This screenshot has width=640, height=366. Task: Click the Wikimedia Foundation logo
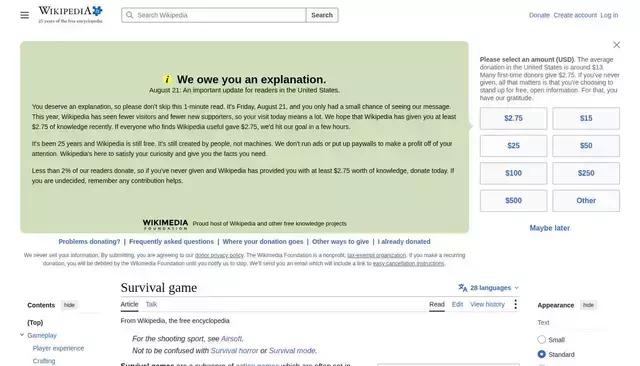[x=165, y=224]
